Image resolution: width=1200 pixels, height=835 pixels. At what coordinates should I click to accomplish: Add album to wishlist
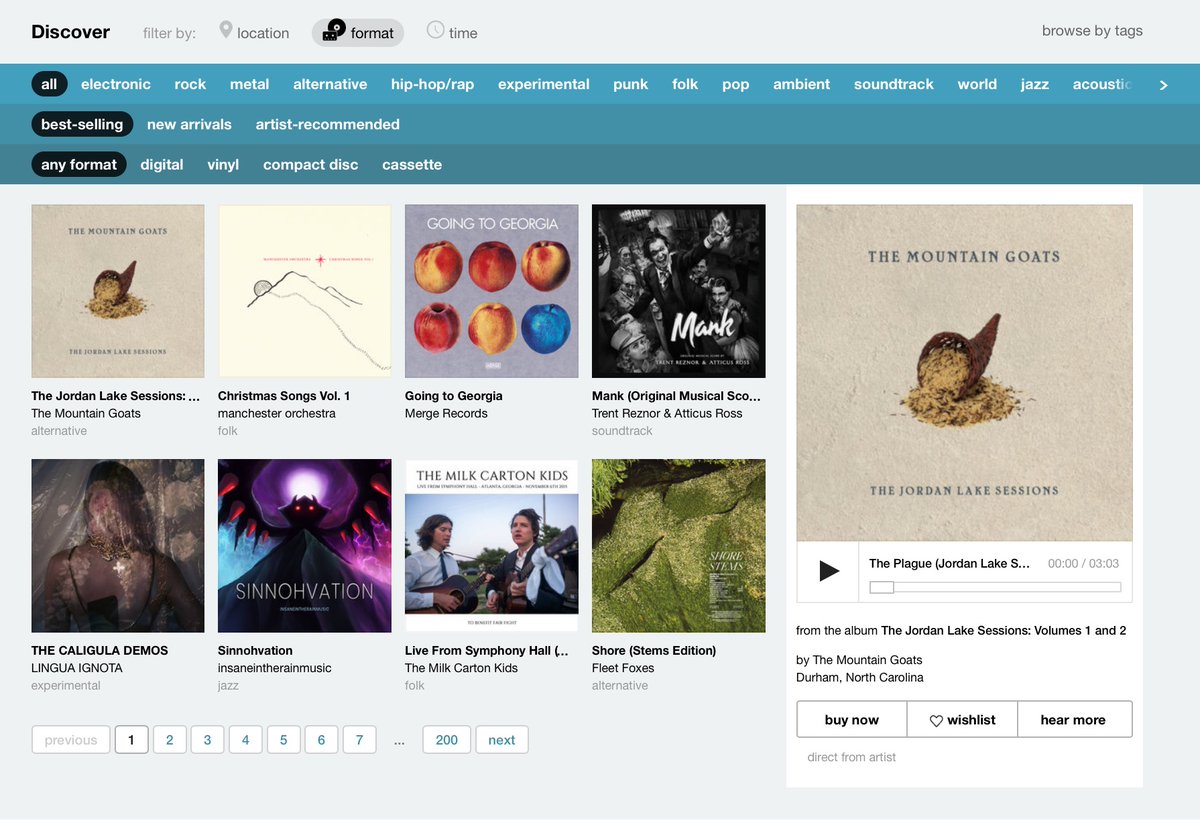click(x=962, y=720)
